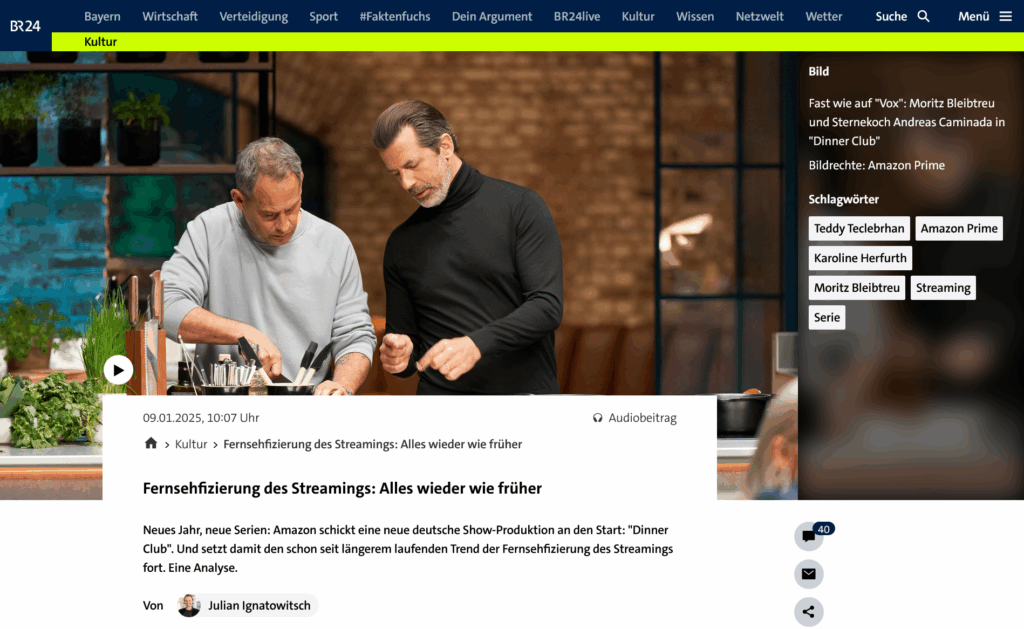
Task: Click the share icon
Action: coord(808,612)
